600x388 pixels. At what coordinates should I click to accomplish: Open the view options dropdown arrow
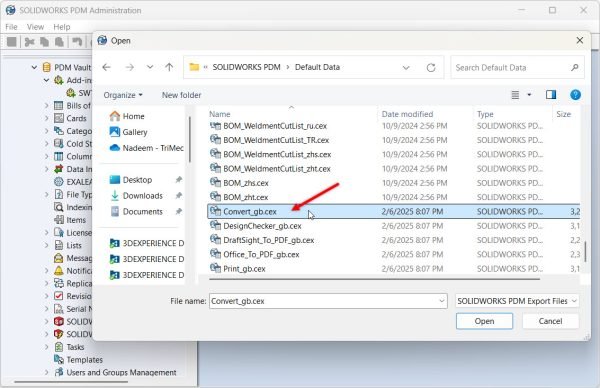(530, 95)
